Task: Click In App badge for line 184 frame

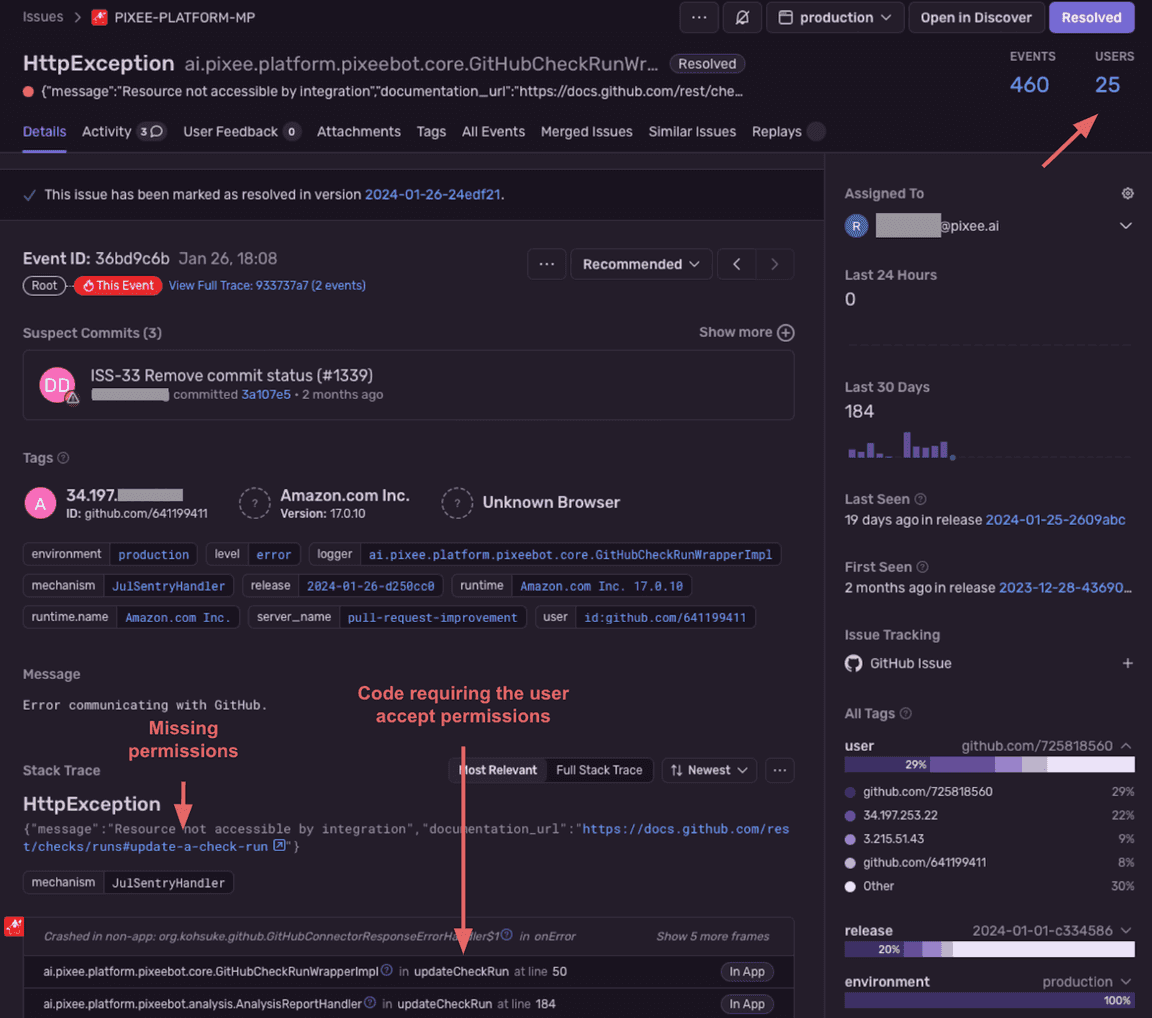Action: [x=746, y=1004]
